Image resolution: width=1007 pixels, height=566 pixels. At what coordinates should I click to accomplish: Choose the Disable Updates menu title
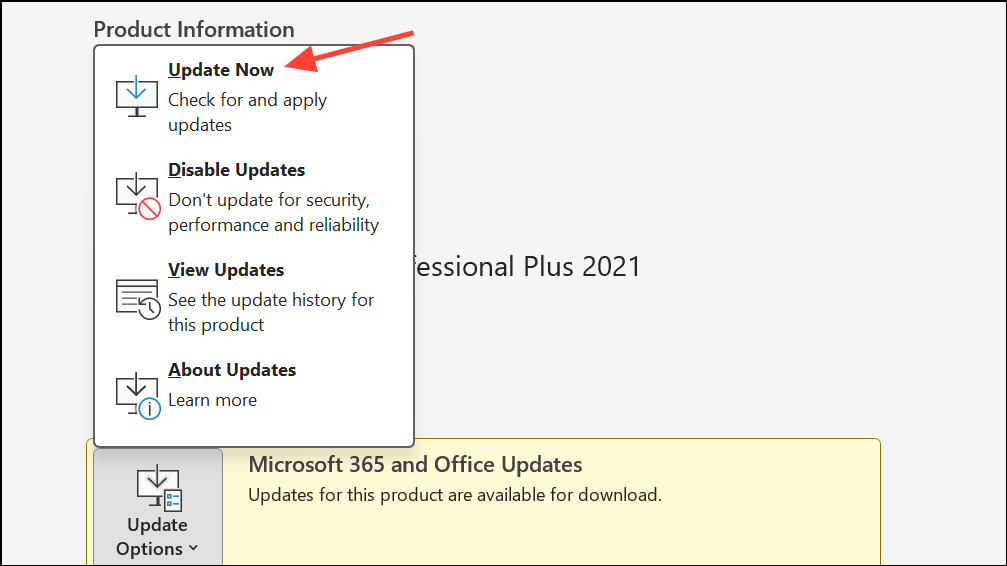236,170
